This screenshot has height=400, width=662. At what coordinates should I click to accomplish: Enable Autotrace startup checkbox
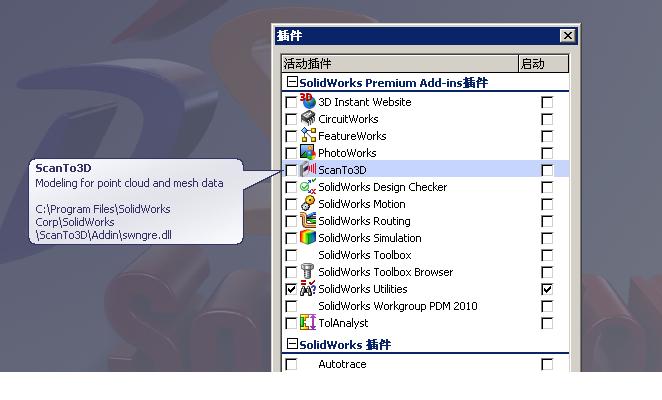(x=547, y=364)
